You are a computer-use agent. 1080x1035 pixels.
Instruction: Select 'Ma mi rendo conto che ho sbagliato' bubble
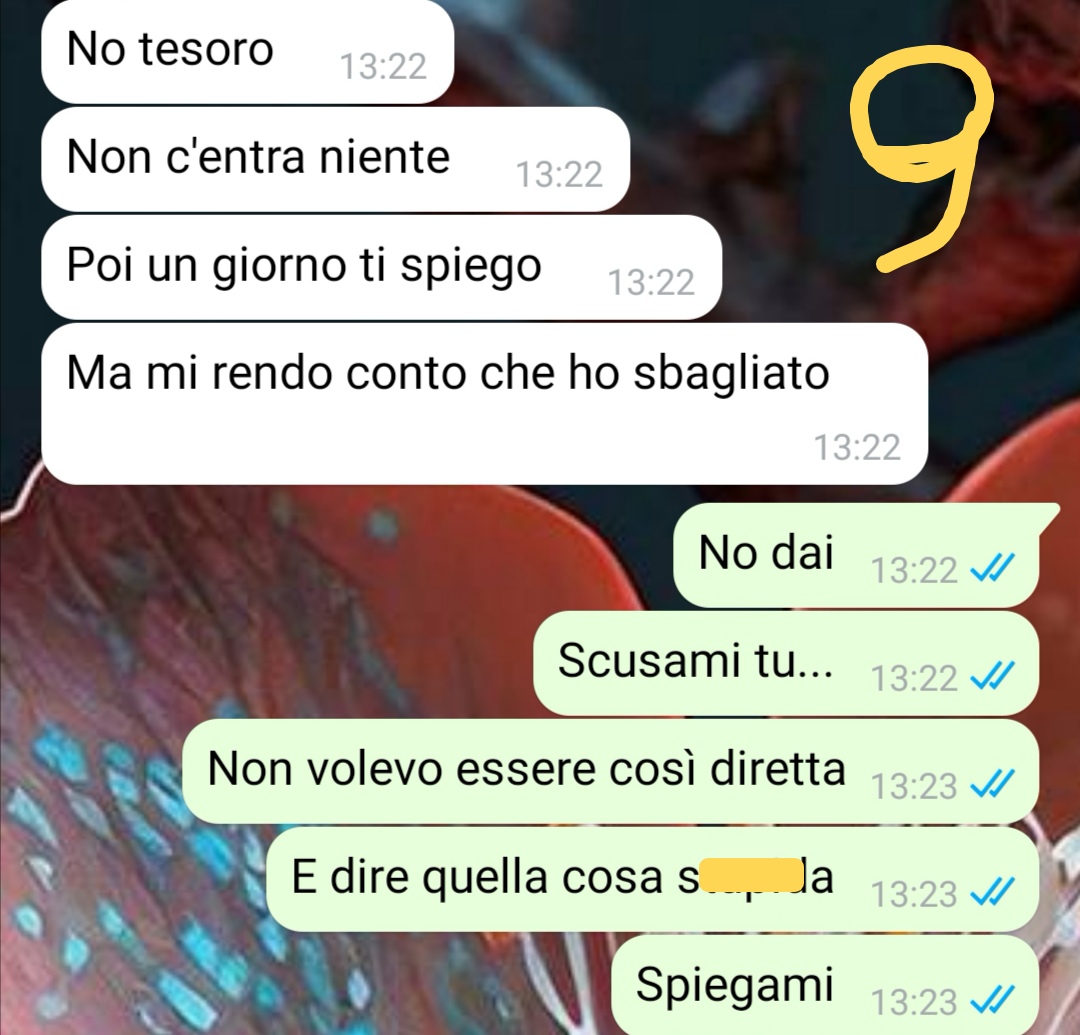(484, 404)
